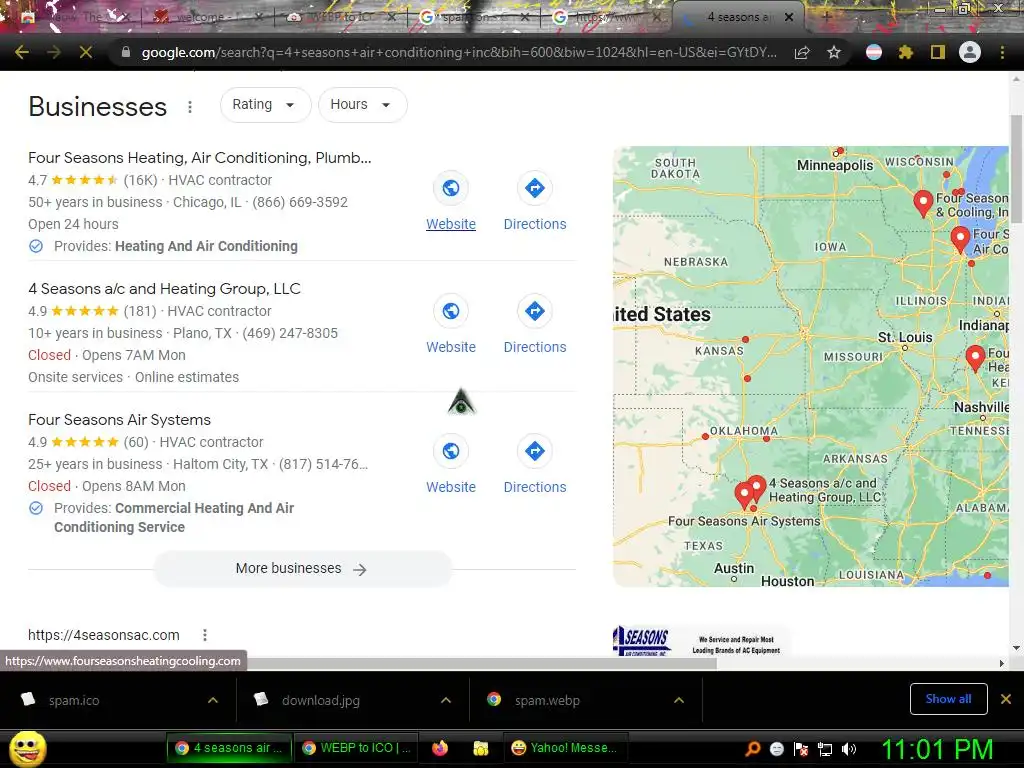The height and width of the screenshot is (768, 1024).
Task: Open Yahoo! Messenger from taskbar
Action: [x=565, y=748]
